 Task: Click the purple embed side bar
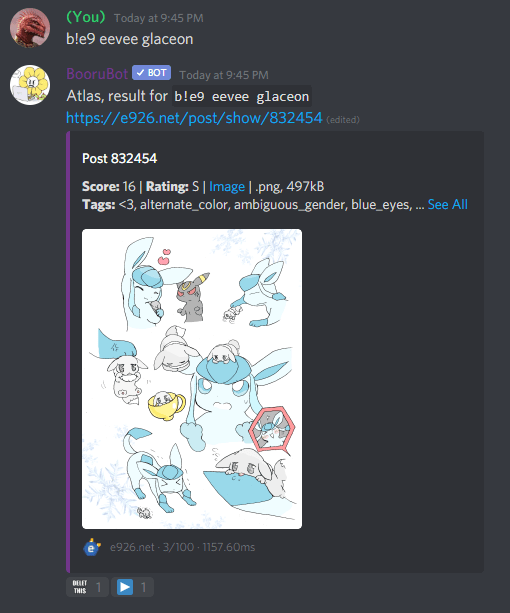(68, 352)
